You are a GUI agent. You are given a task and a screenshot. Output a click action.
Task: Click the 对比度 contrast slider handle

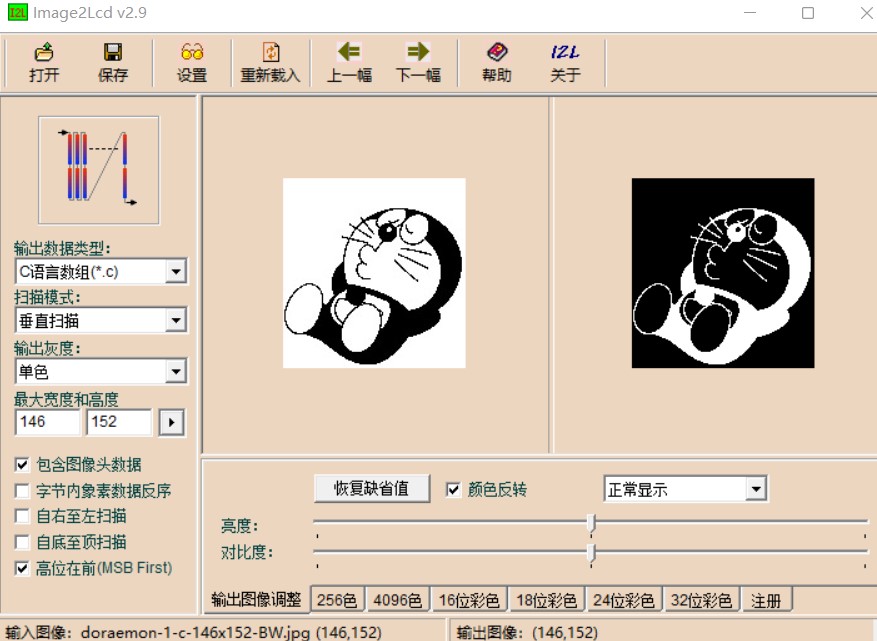[x=591, y=553]
